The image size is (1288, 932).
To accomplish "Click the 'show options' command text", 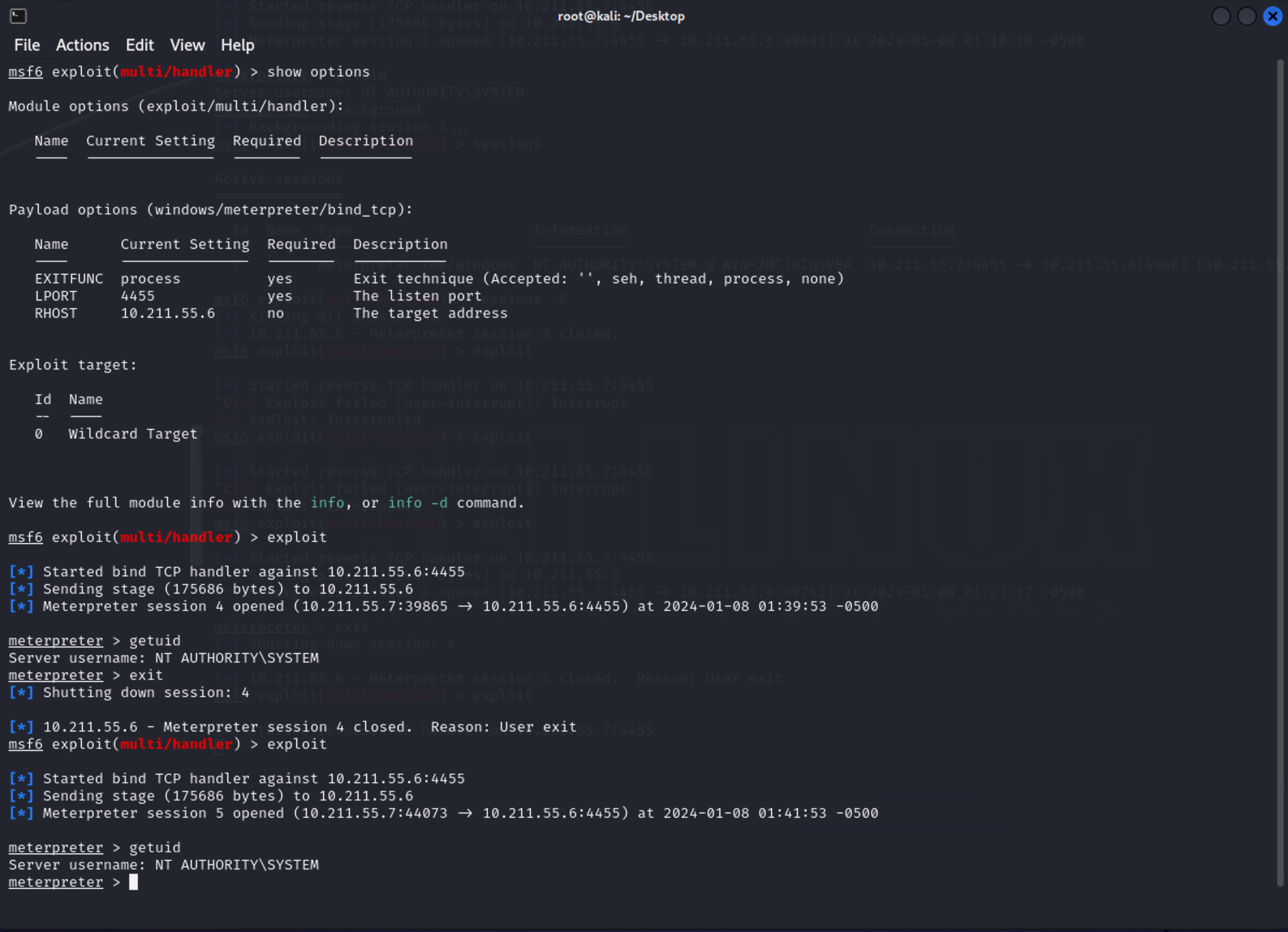I will [x=318, y=72].
